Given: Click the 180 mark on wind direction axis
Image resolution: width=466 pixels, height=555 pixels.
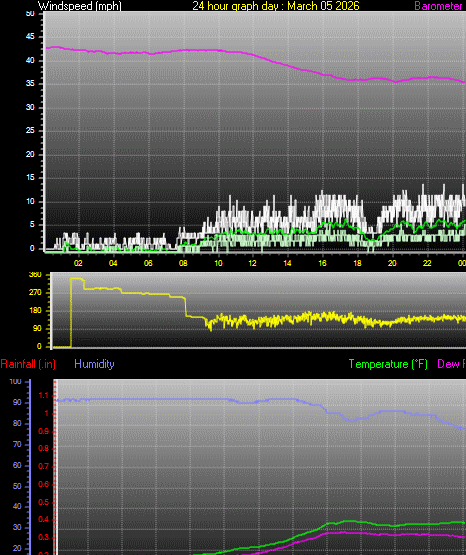Looking at the screenshot, I should 35,310.
